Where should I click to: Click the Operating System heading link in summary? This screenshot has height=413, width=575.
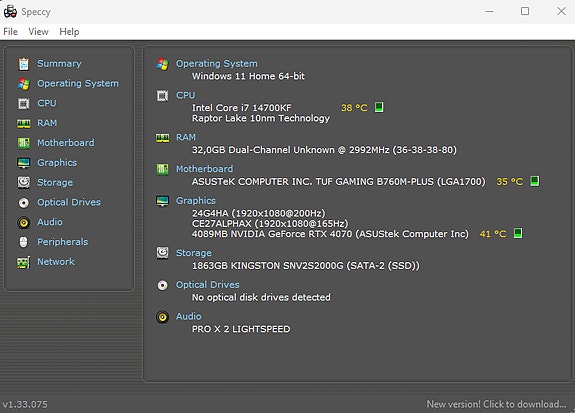pos(216,63)
